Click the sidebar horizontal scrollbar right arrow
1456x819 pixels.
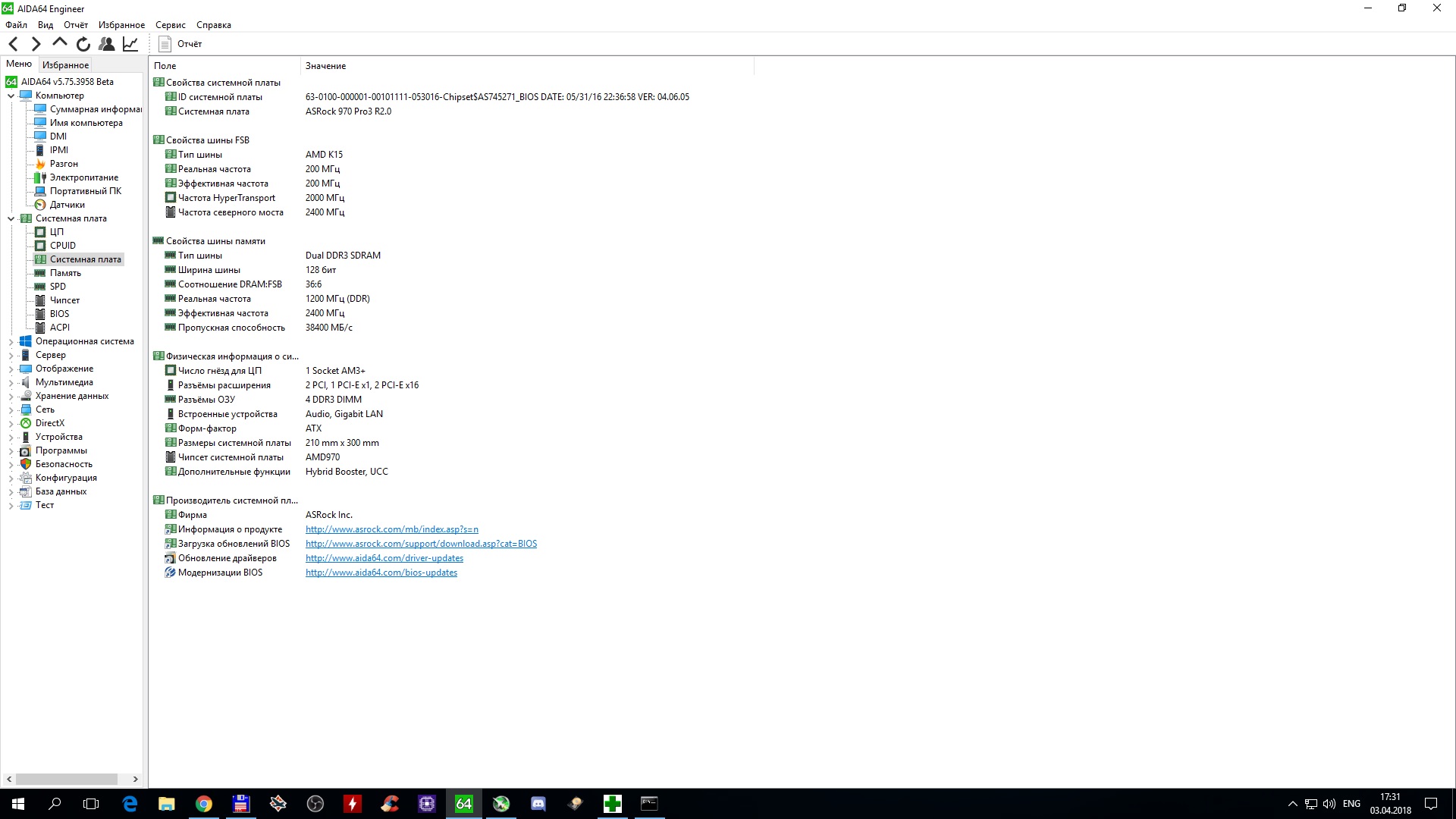click(135, 779)
